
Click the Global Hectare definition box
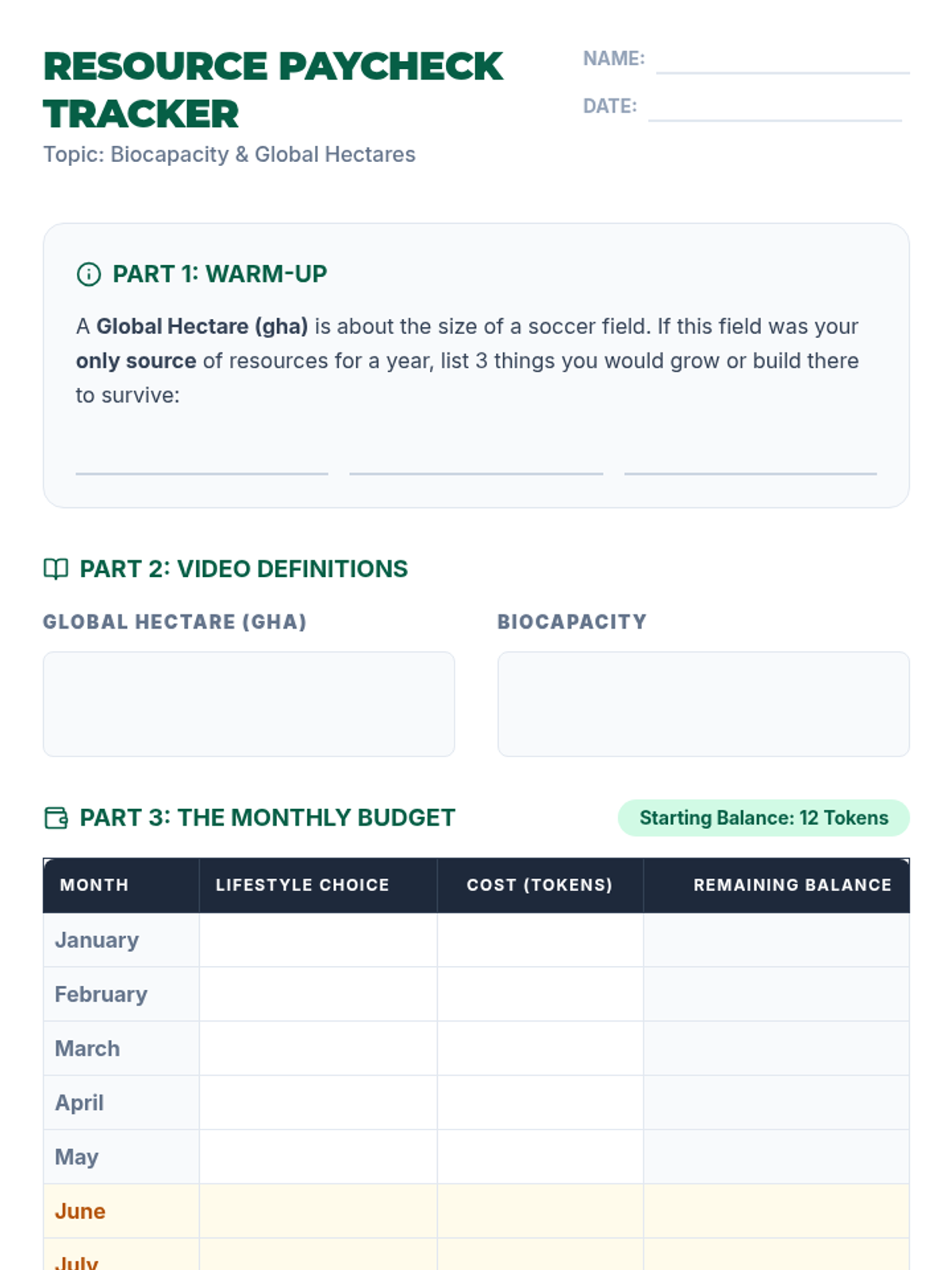(248, 704)
